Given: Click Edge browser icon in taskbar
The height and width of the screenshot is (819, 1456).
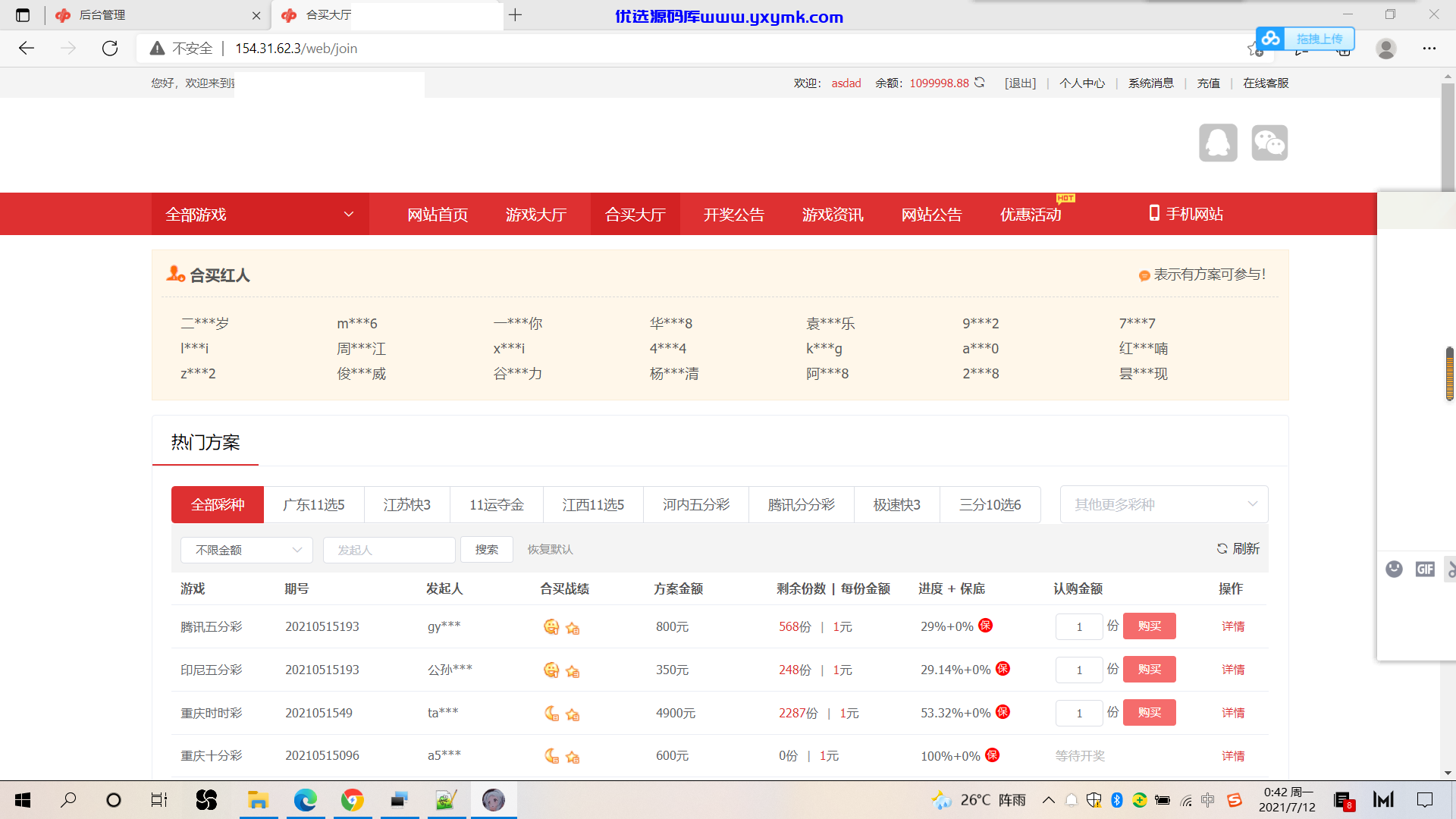Looking at the screenshot, I should coord(305,800).
